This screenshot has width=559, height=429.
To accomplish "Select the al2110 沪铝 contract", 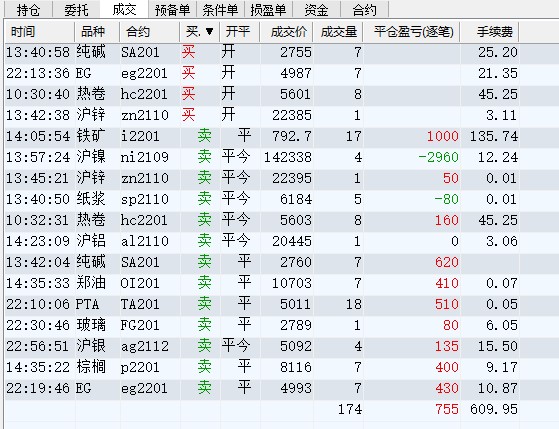I will (x=144, y=241).
